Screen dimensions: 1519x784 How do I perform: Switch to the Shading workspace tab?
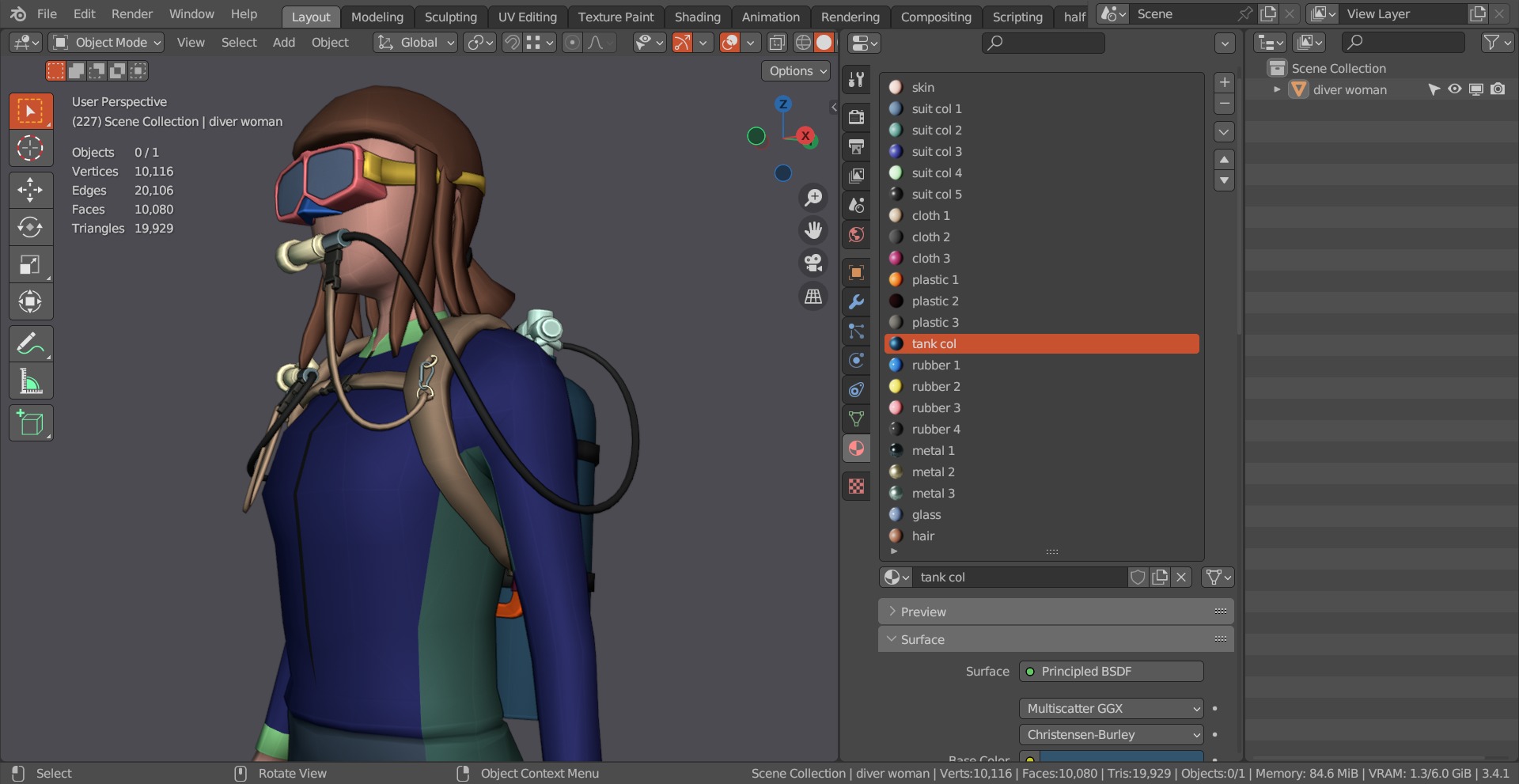[697, 17]
